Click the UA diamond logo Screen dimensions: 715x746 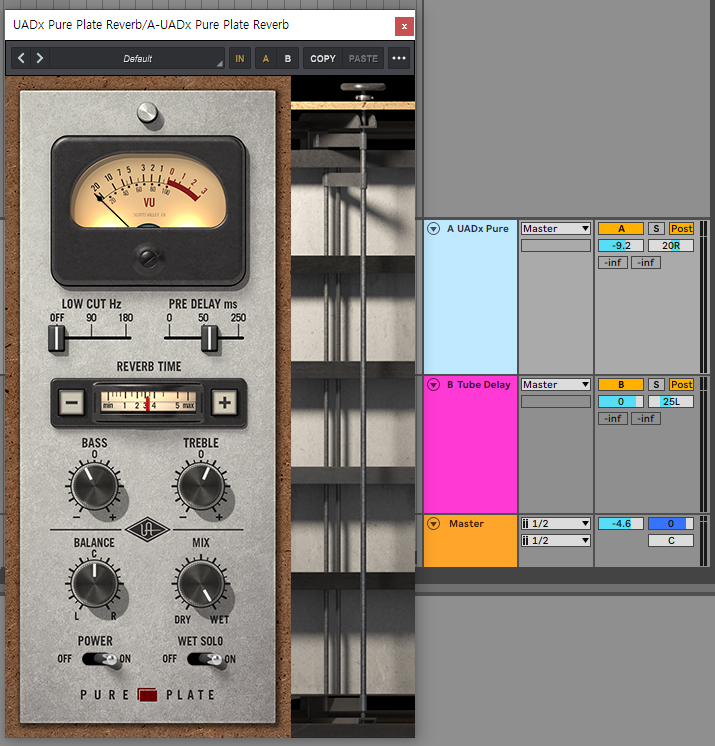click(x=147, y=529)
